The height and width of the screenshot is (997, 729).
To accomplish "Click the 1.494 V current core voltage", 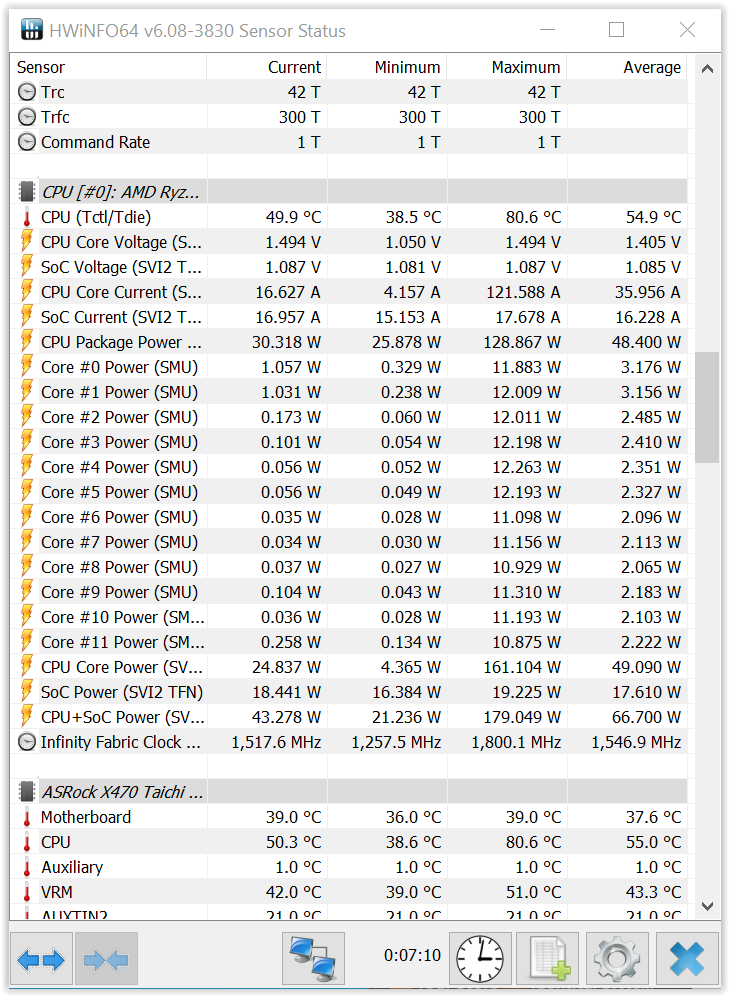I will [x=293, y=242].
